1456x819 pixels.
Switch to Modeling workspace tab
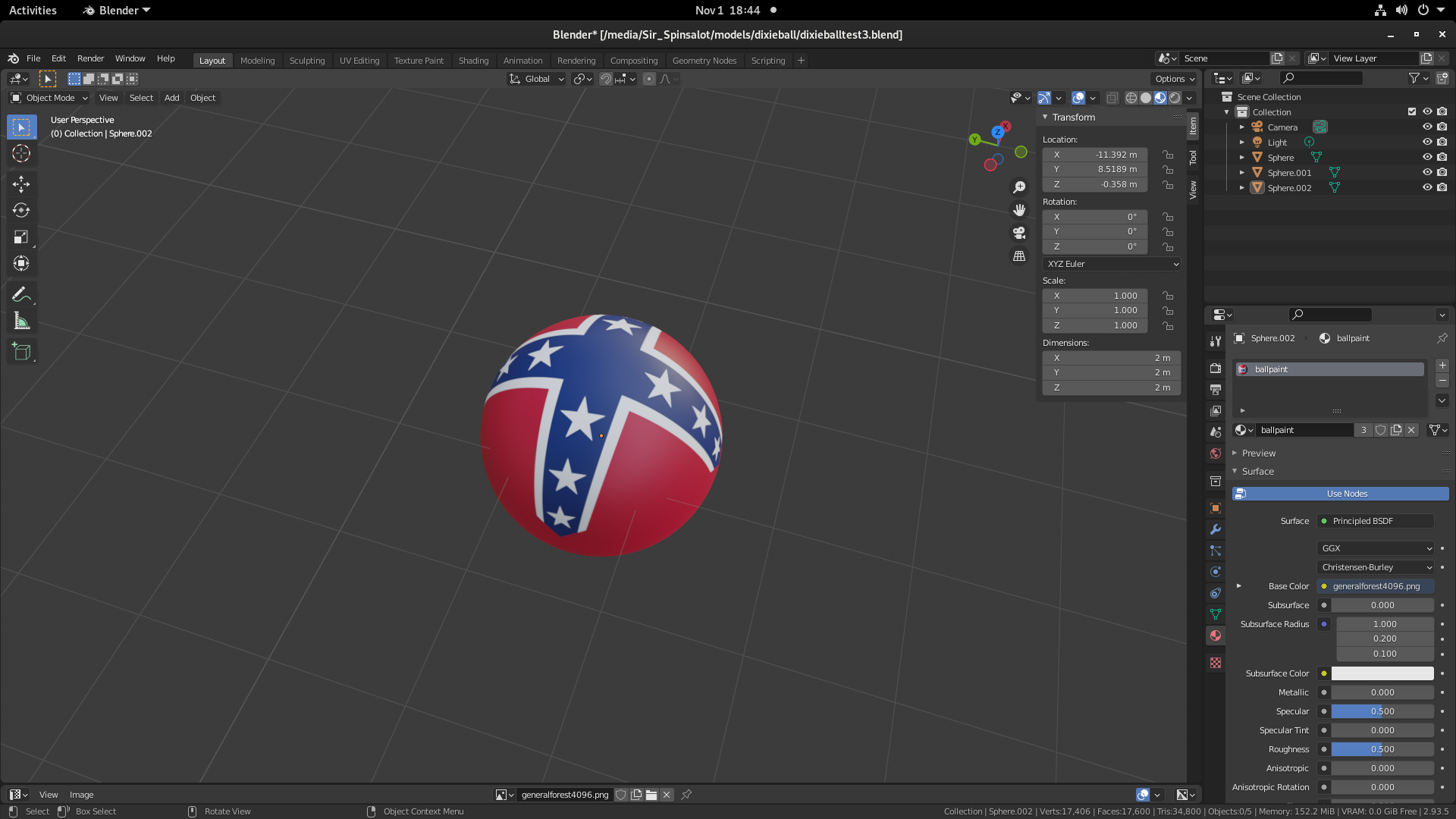pyautogui.click(x=258, y=61)
